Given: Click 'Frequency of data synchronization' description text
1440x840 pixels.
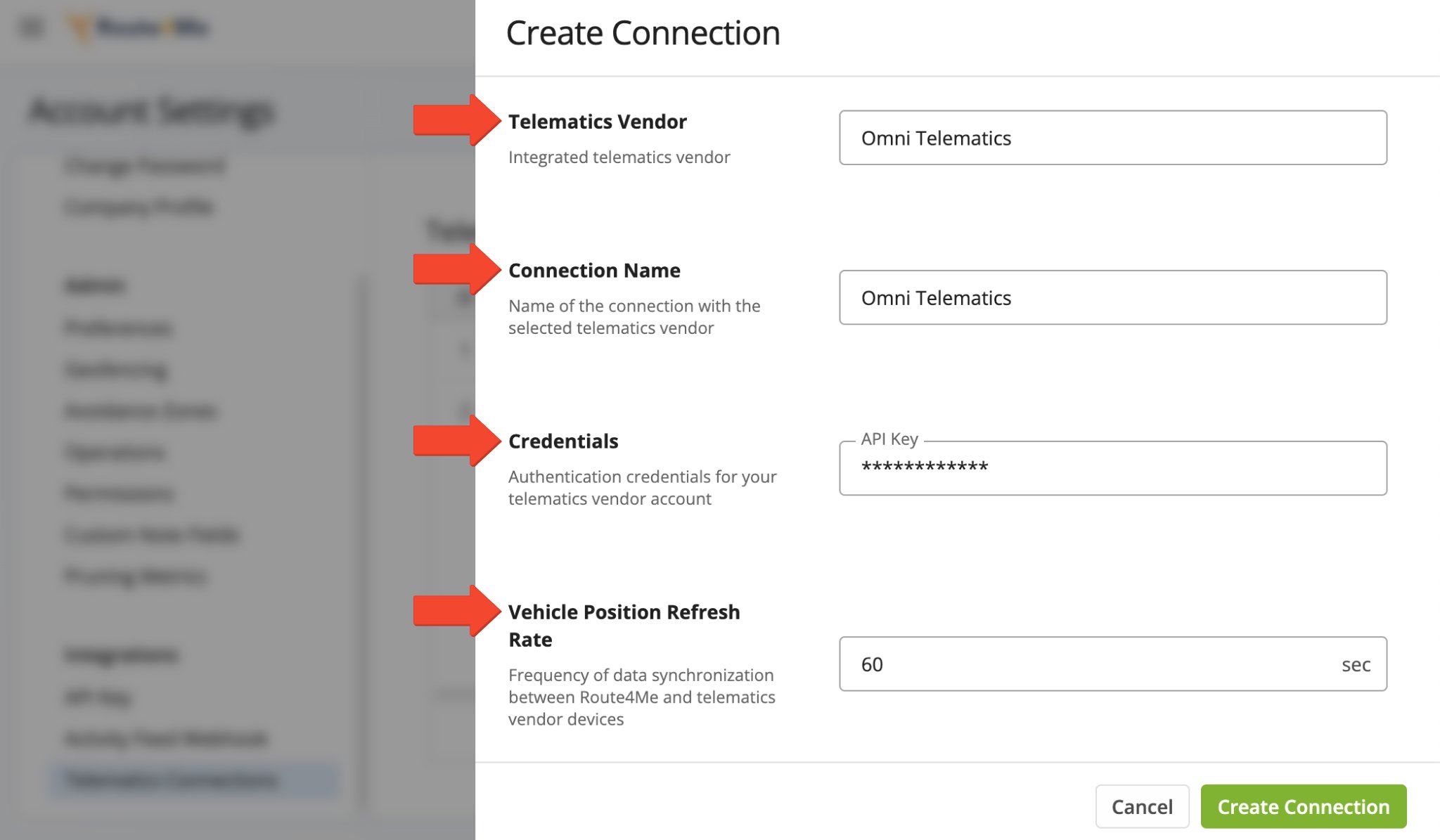Looking at the screenshot, I should [641, 675].
